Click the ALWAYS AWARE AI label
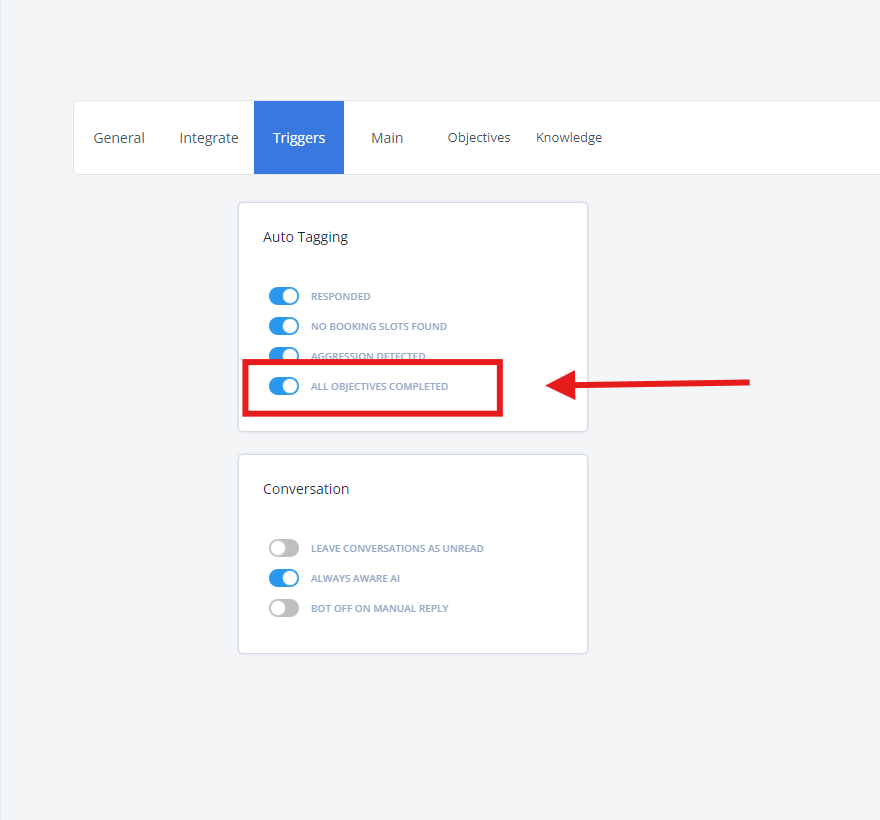Viewport: 880px width, 820px height. tap(355, 579)
